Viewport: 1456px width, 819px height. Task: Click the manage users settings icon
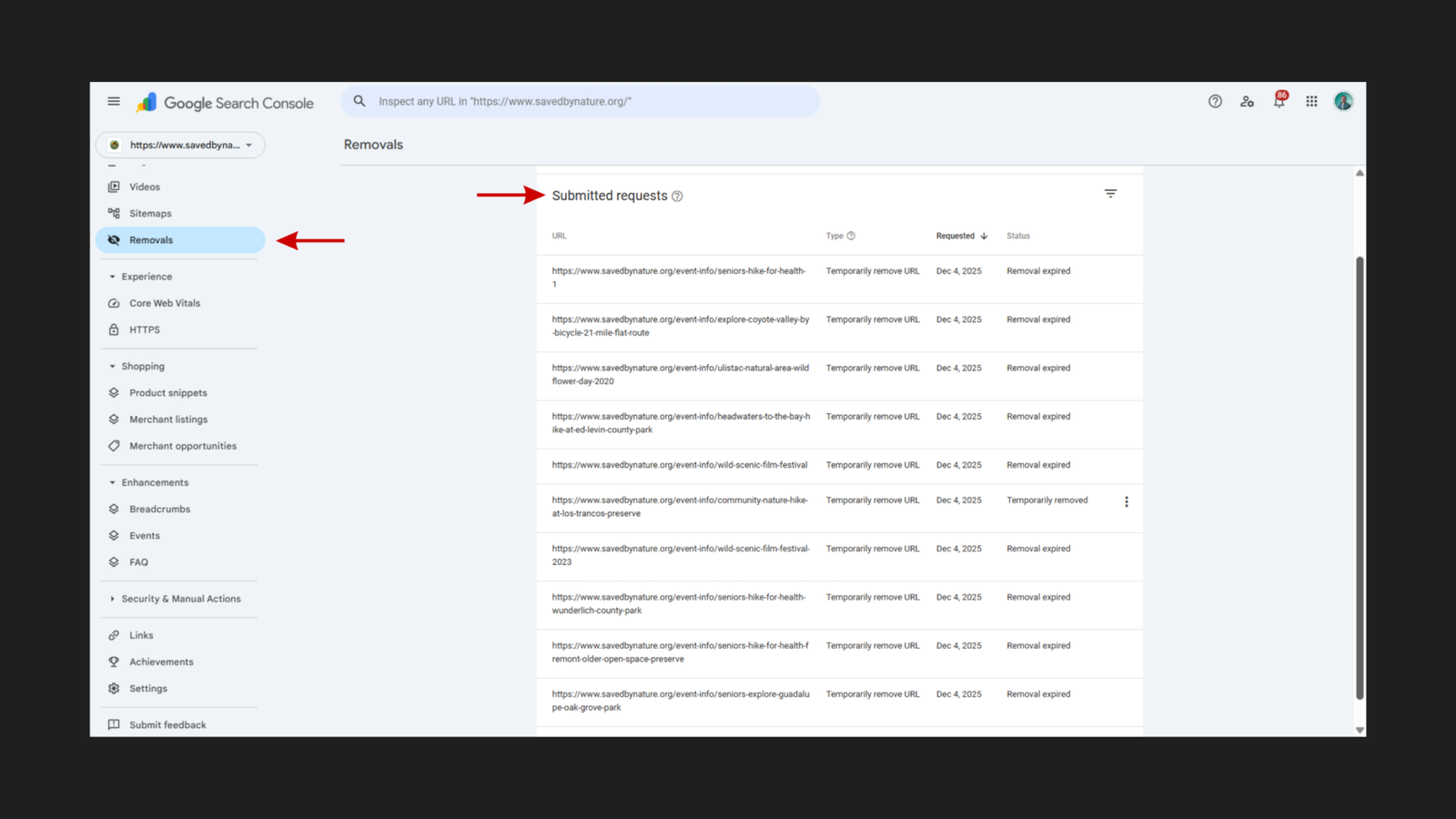(1247, 102)
